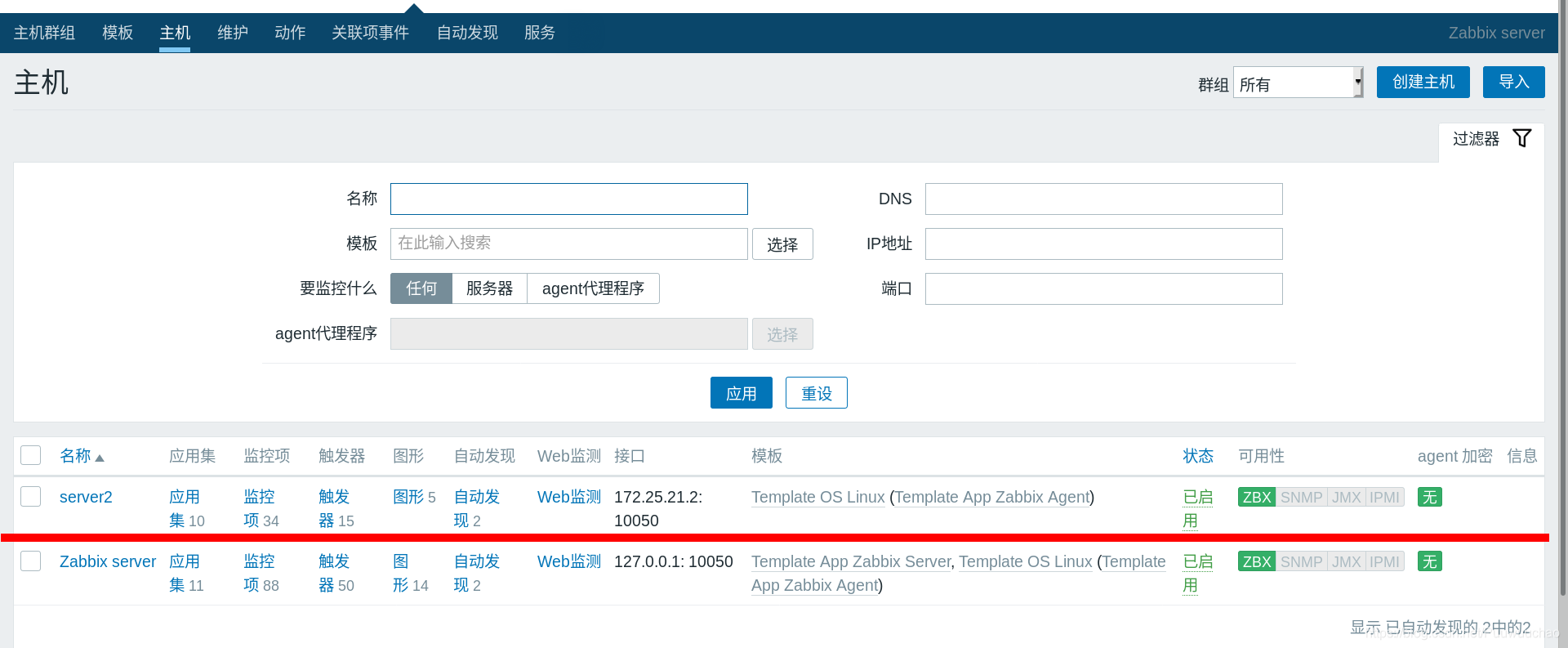Open Web监测 link for server2
This screenshot has width=1568, height=648.
569,497
